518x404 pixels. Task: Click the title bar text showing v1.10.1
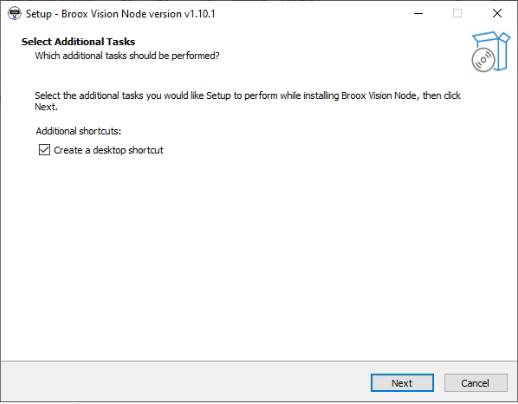click(200, 14)
